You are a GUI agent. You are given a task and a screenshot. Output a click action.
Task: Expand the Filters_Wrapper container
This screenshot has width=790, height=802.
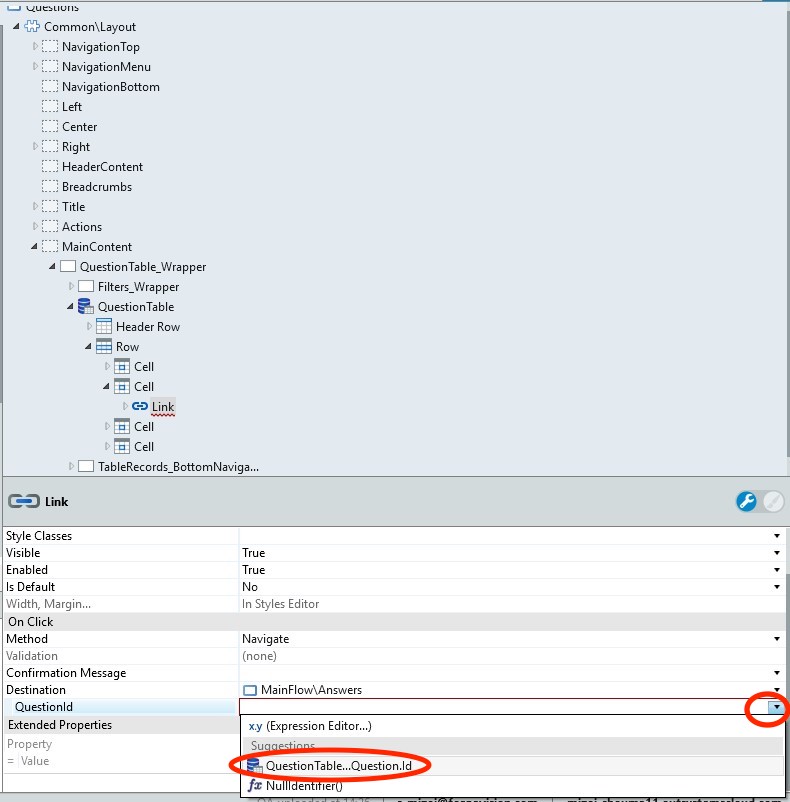[71, 286]
